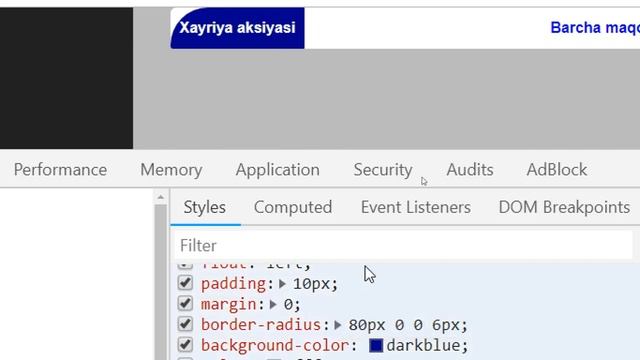Uncheck the padding property checkbox
The width and height of the screenshot is (640, 360).
185,282
